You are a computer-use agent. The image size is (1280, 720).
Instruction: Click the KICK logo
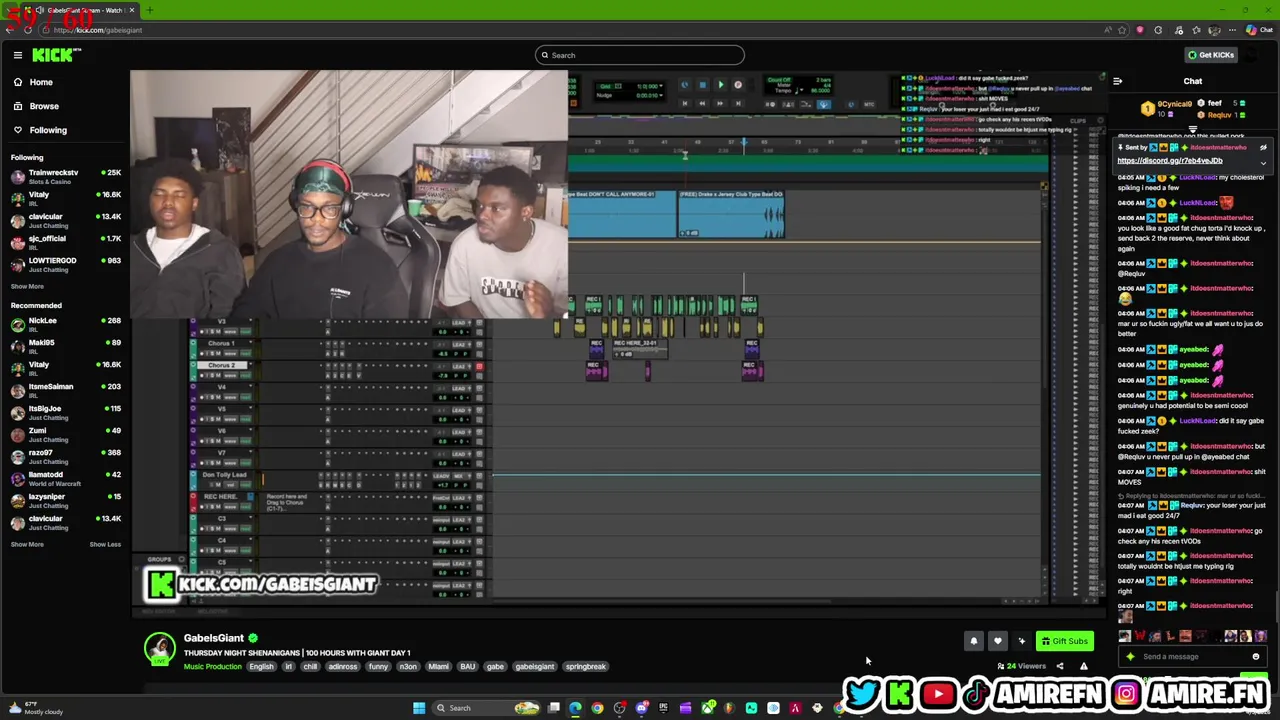click(x=52, y=55)
